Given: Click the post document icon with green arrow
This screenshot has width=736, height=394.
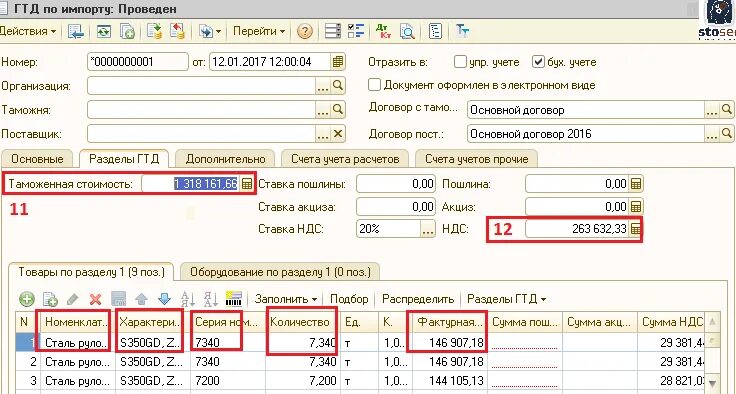Looking at the screenshot, I should point(154,31).
